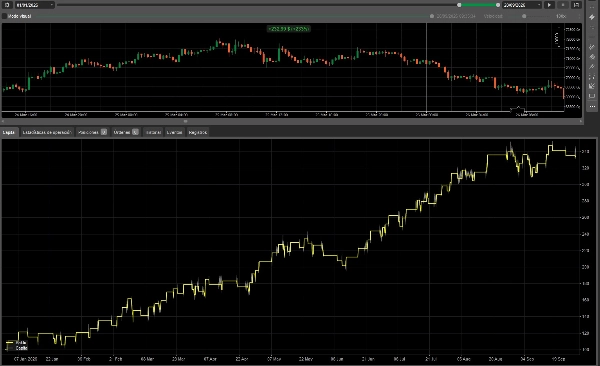Click the trend line drawing tool icon
The width and height of the screenshot is (600, 366).
coord(592,47)
